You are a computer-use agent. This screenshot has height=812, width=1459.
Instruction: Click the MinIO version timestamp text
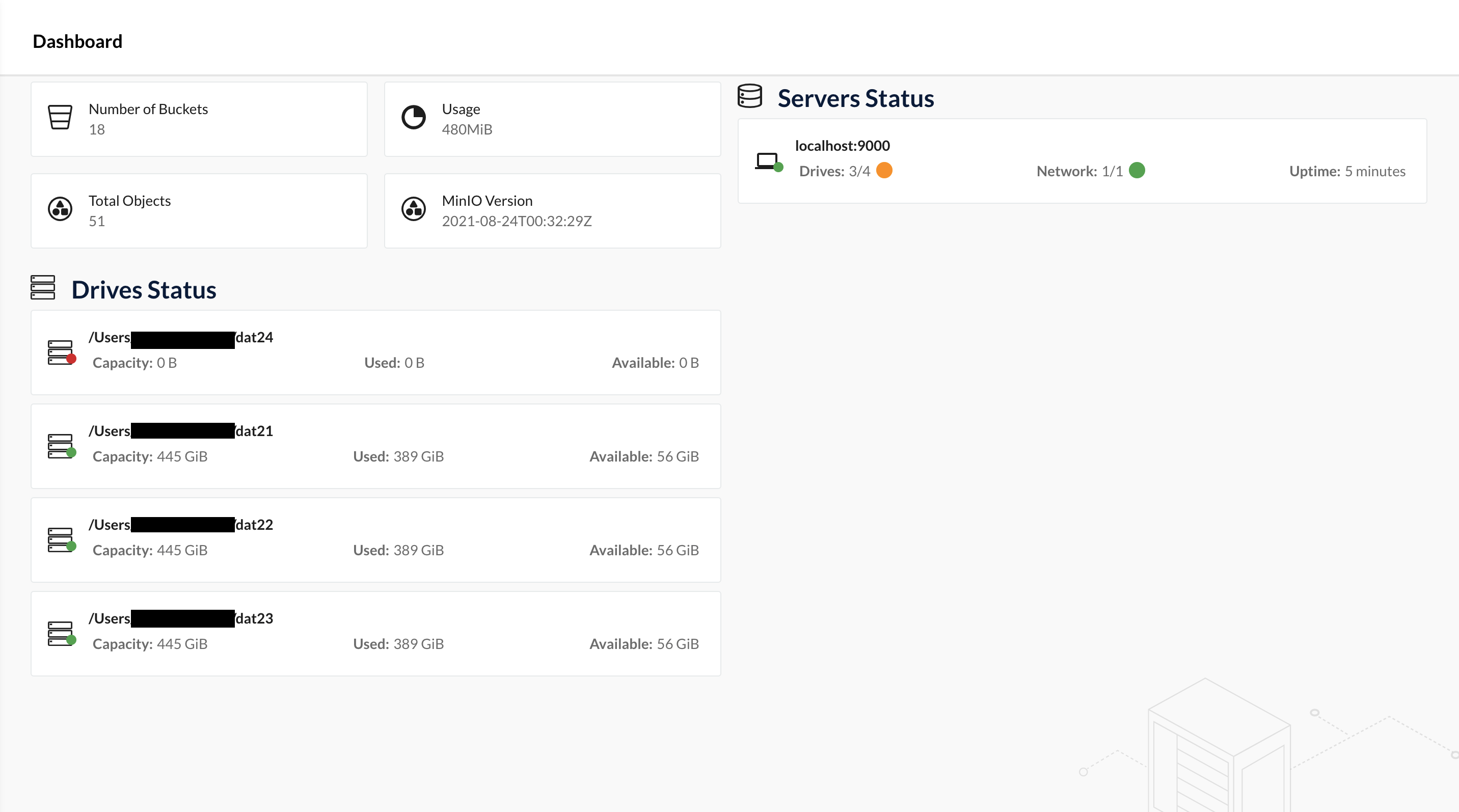(517, 222)
